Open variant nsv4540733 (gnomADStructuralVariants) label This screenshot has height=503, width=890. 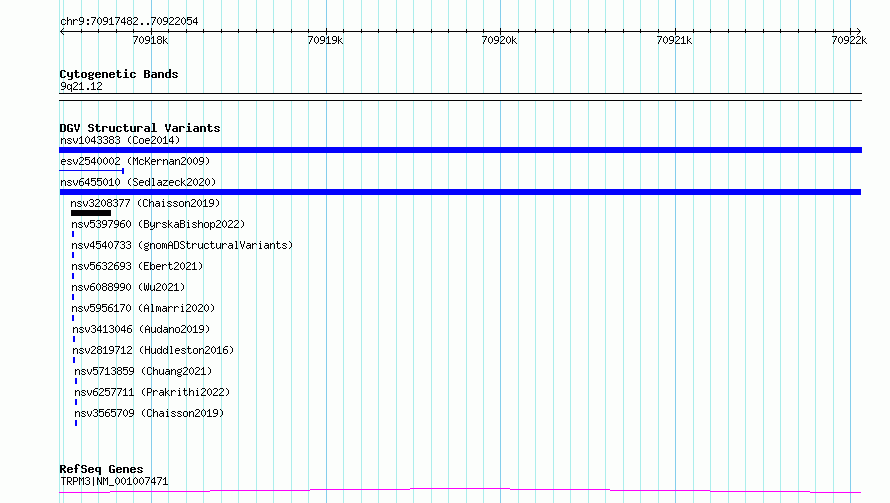(x=182, y=245)
